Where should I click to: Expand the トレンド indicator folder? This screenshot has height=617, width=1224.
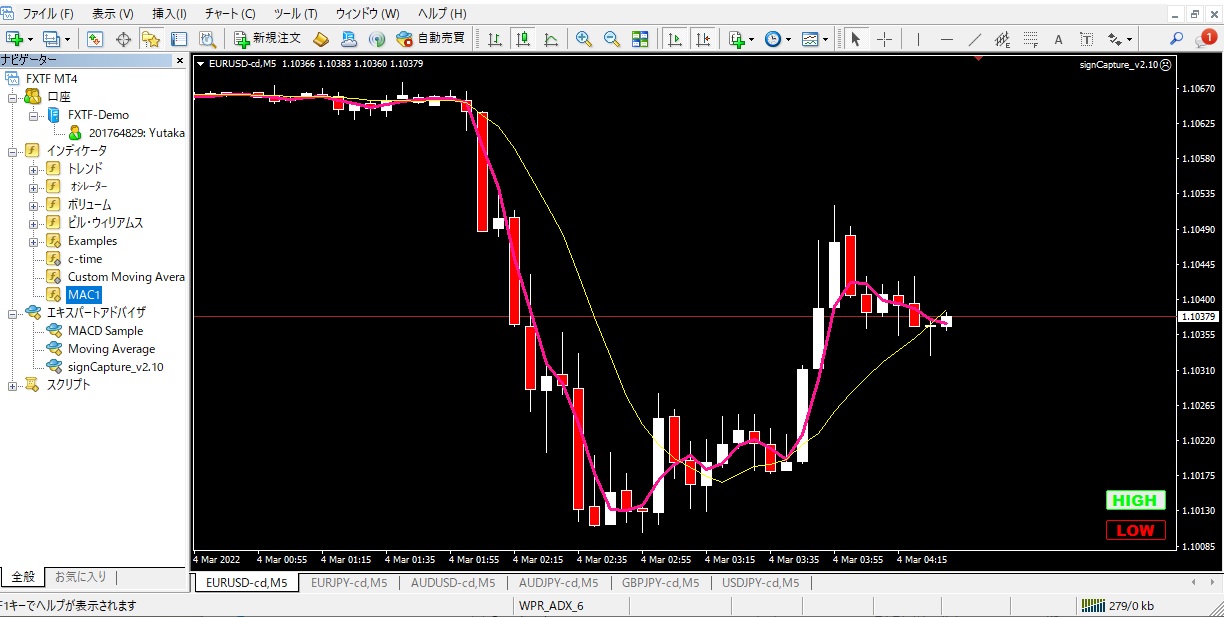coord(33,169)
